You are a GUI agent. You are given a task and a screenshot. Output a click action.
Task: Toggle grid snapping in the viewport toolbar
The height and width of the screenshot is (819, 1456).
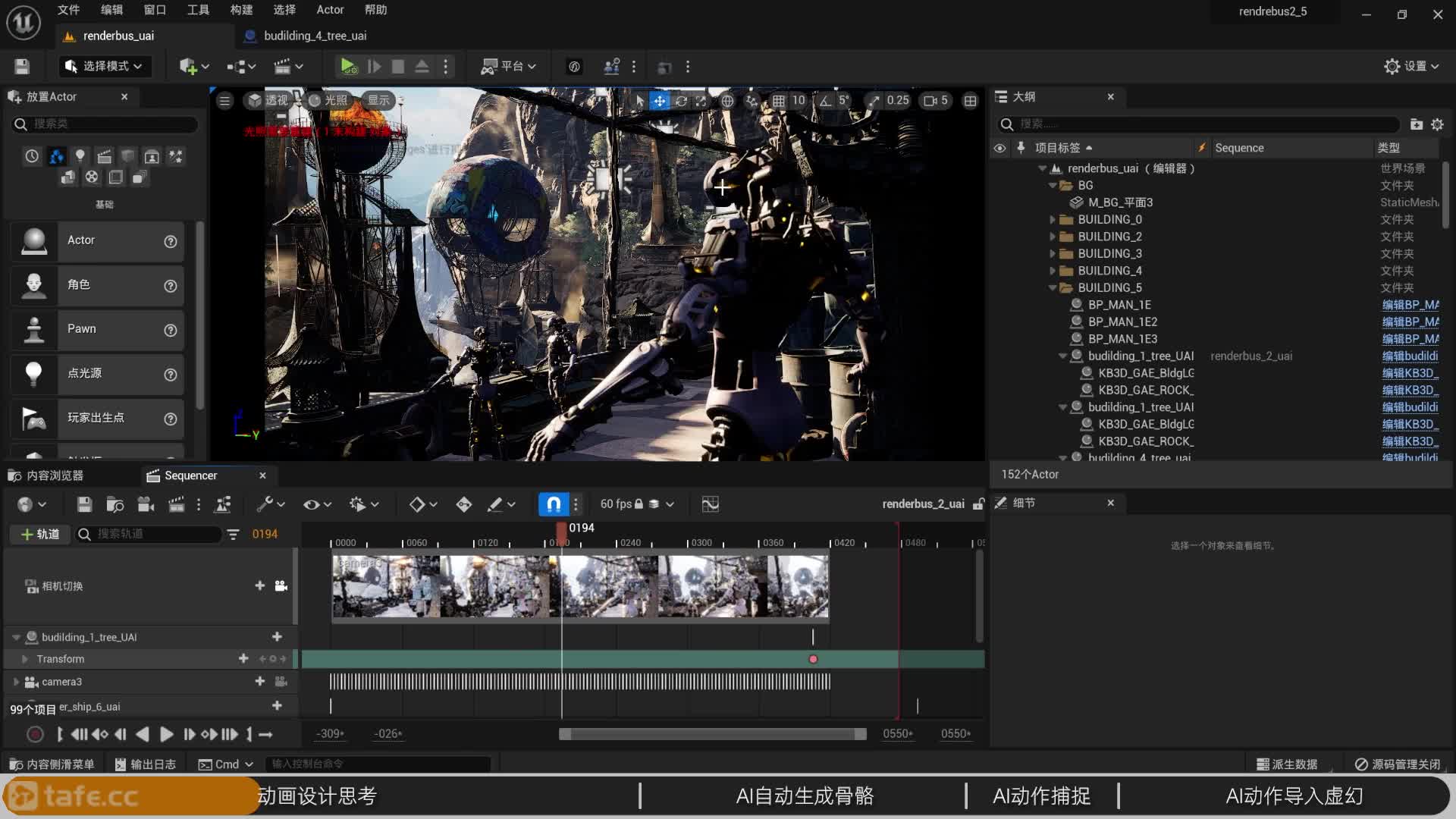point(779,100)
